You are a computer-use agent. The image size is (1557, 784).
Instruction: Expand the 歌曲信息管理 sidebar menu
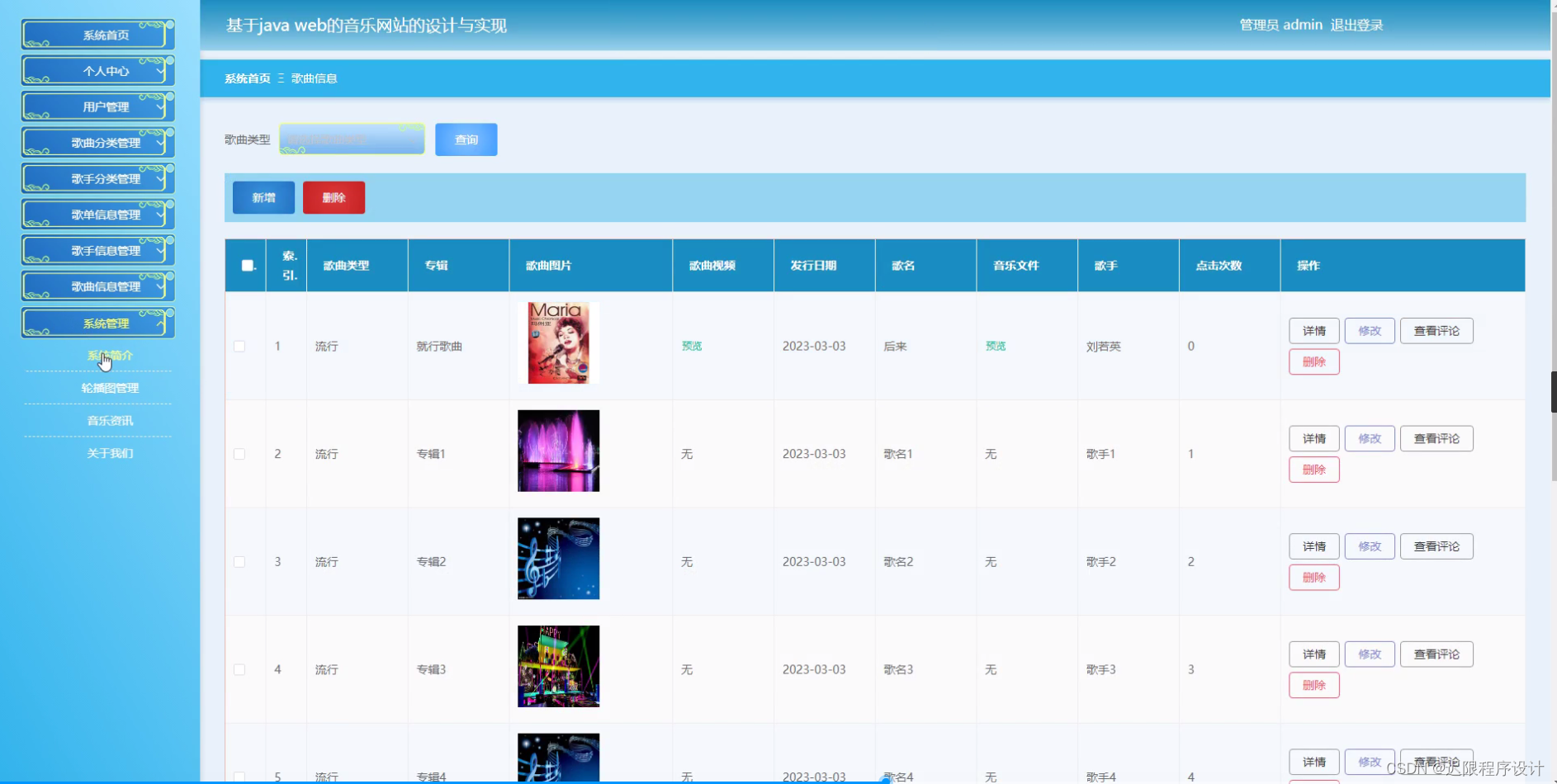pos(98,286)
